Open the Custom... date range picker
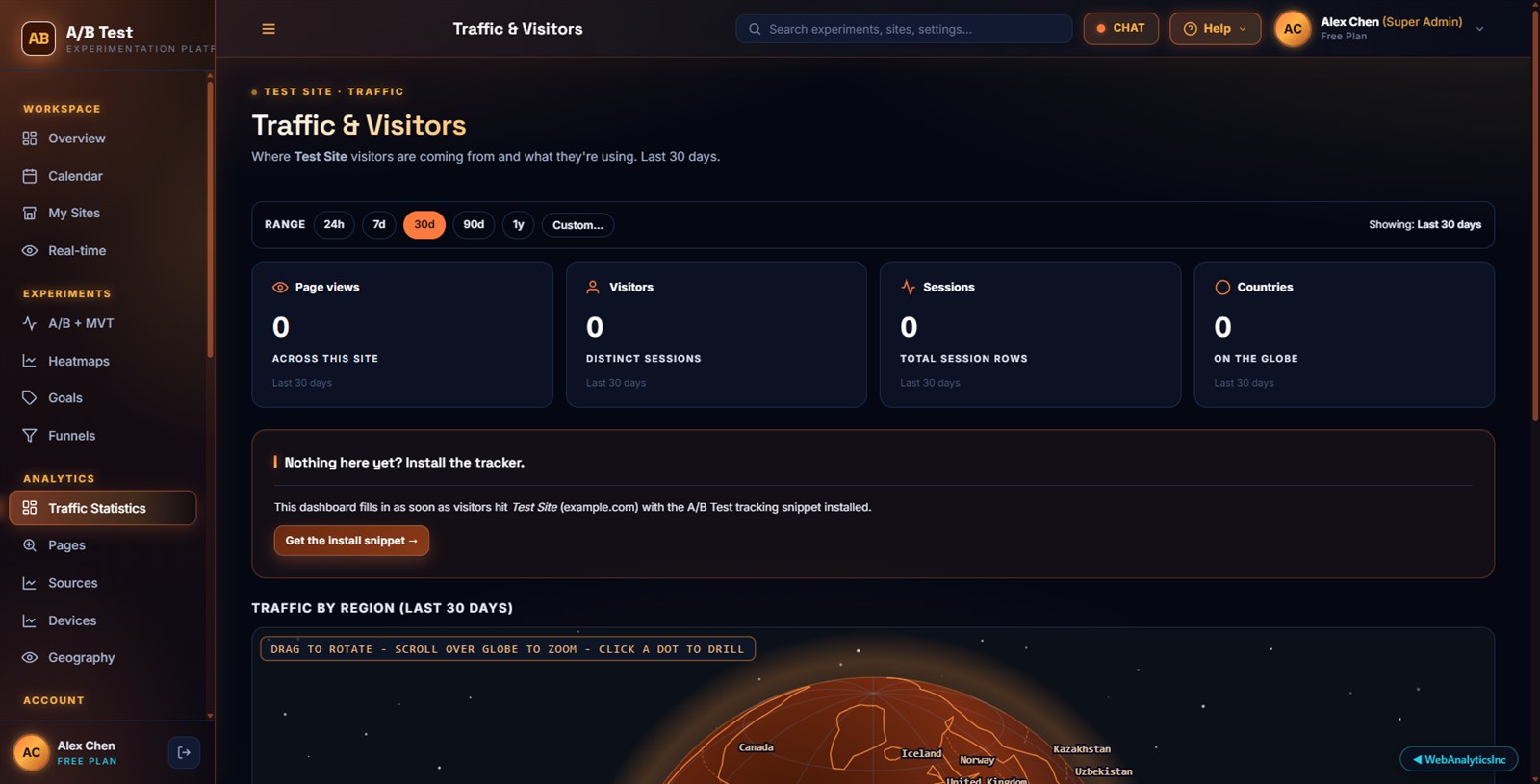Viewport: 1540px width, 784px height. tap(577, 225)
